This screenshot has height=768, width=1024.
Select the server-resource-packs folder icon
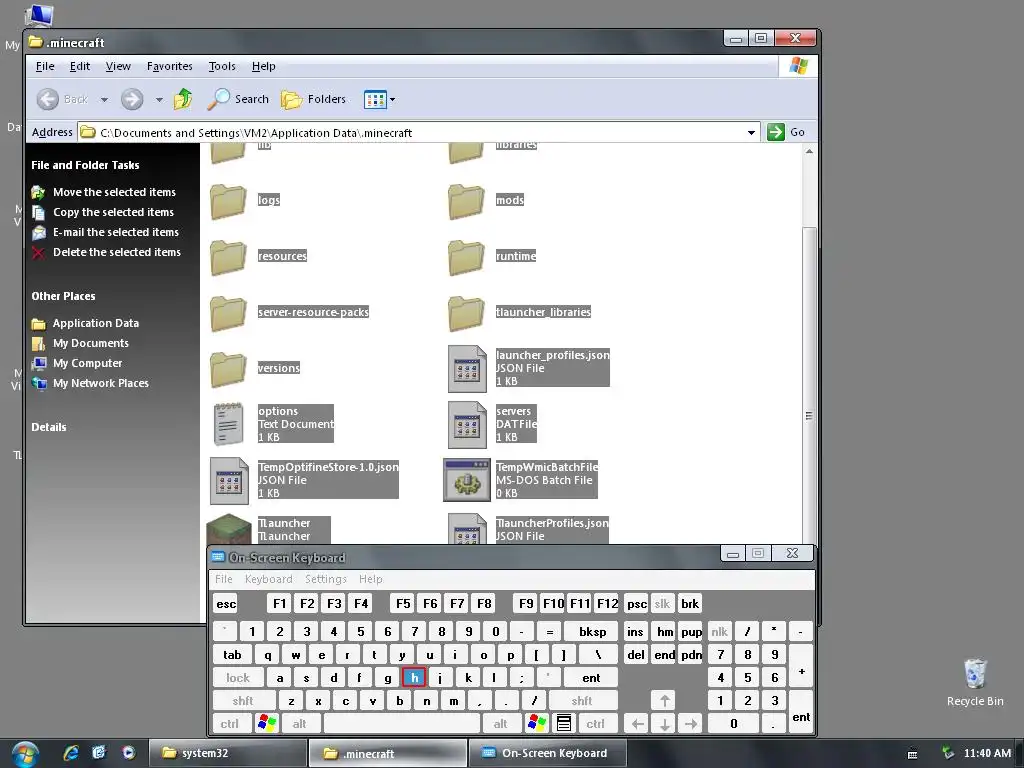click(x=229, y=313)
